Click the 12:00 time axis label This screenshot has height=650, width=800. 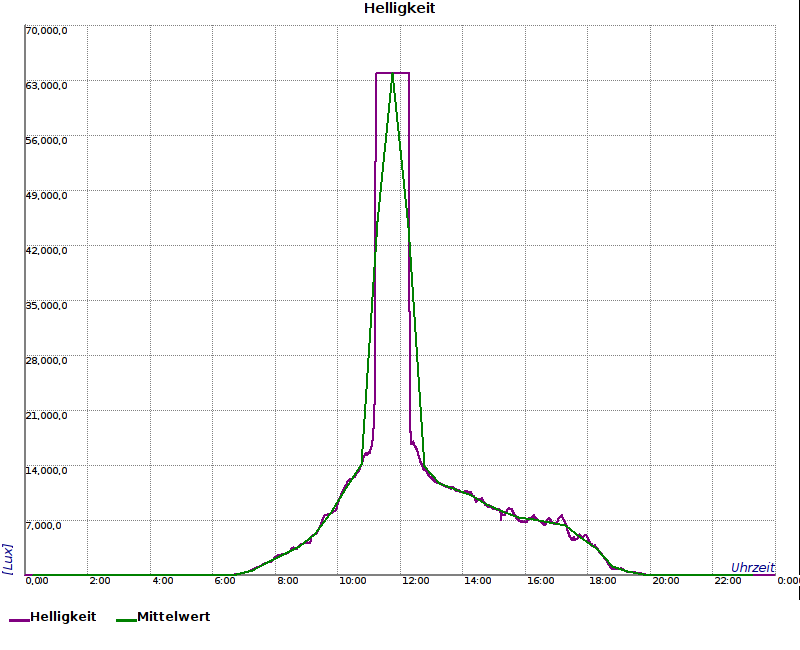[415, 581]
